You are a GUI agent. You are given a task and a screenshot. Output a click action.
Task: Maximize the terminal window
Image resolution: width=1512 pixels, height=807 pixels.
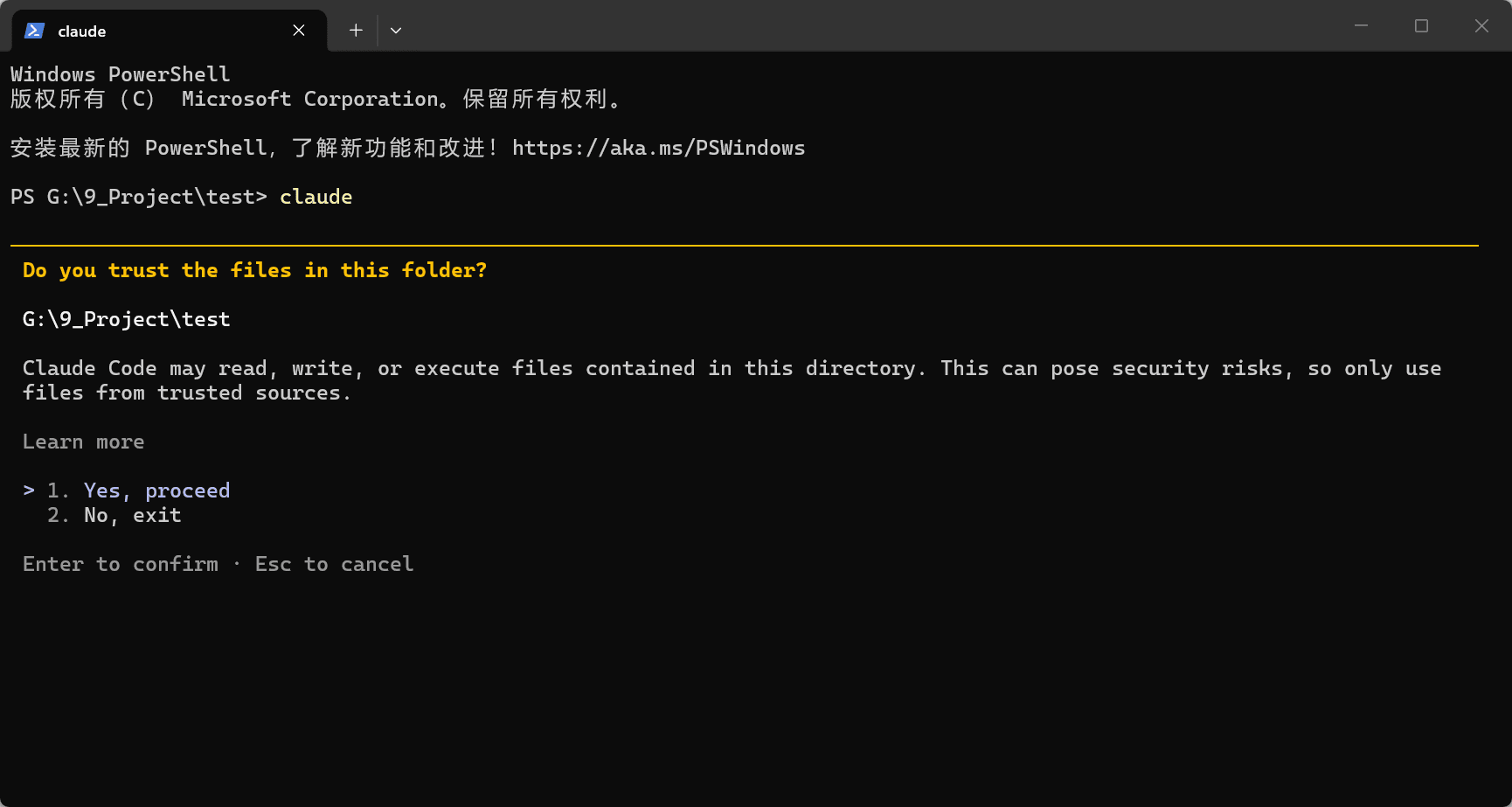click(1421, 26)
